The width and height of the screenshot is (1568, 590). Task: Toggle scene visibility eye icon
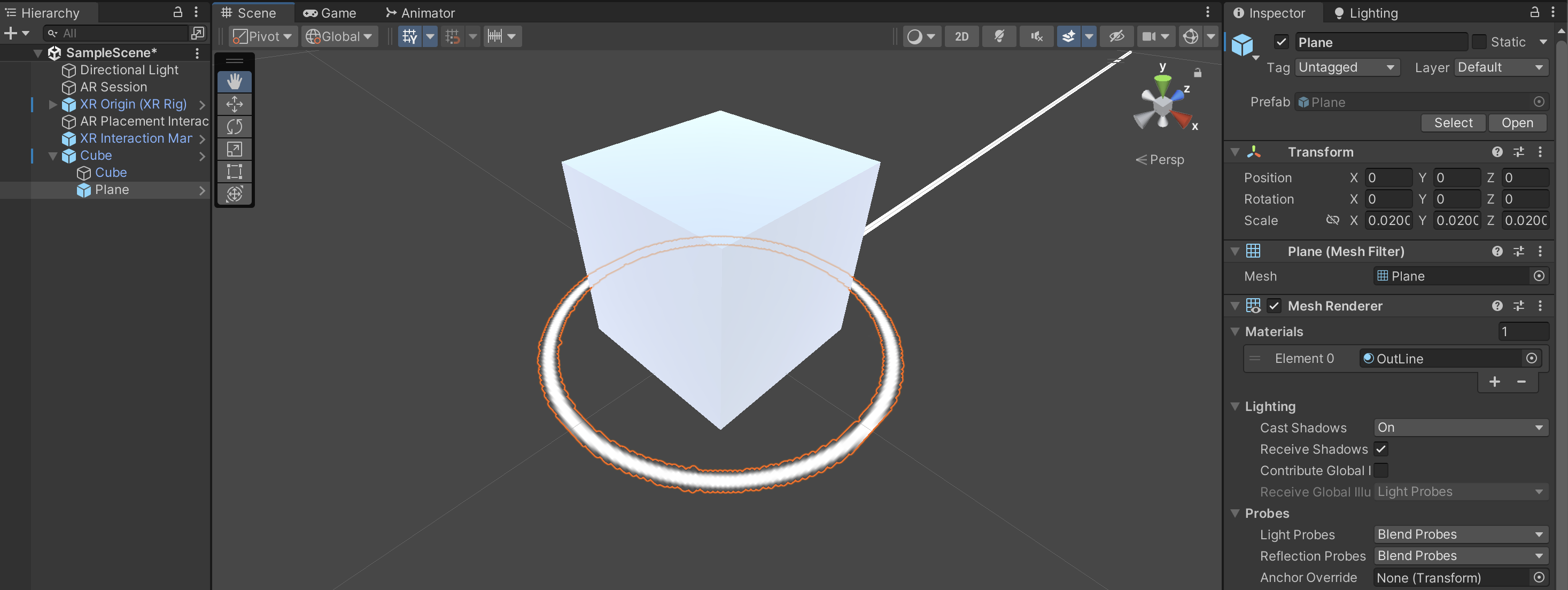coord(1116,36)
